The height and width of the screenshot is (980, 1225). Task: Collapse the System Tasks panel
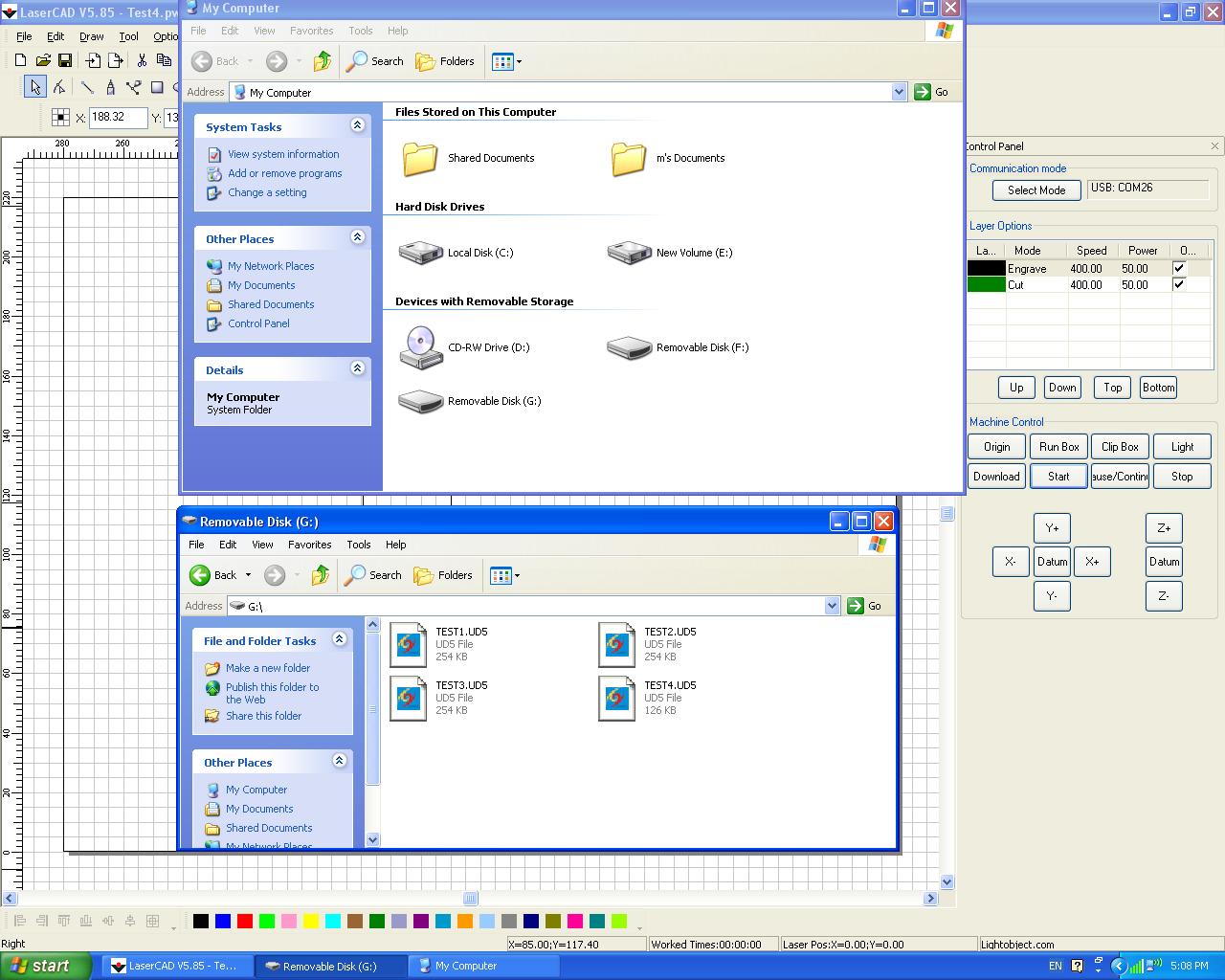pos(357,125)
